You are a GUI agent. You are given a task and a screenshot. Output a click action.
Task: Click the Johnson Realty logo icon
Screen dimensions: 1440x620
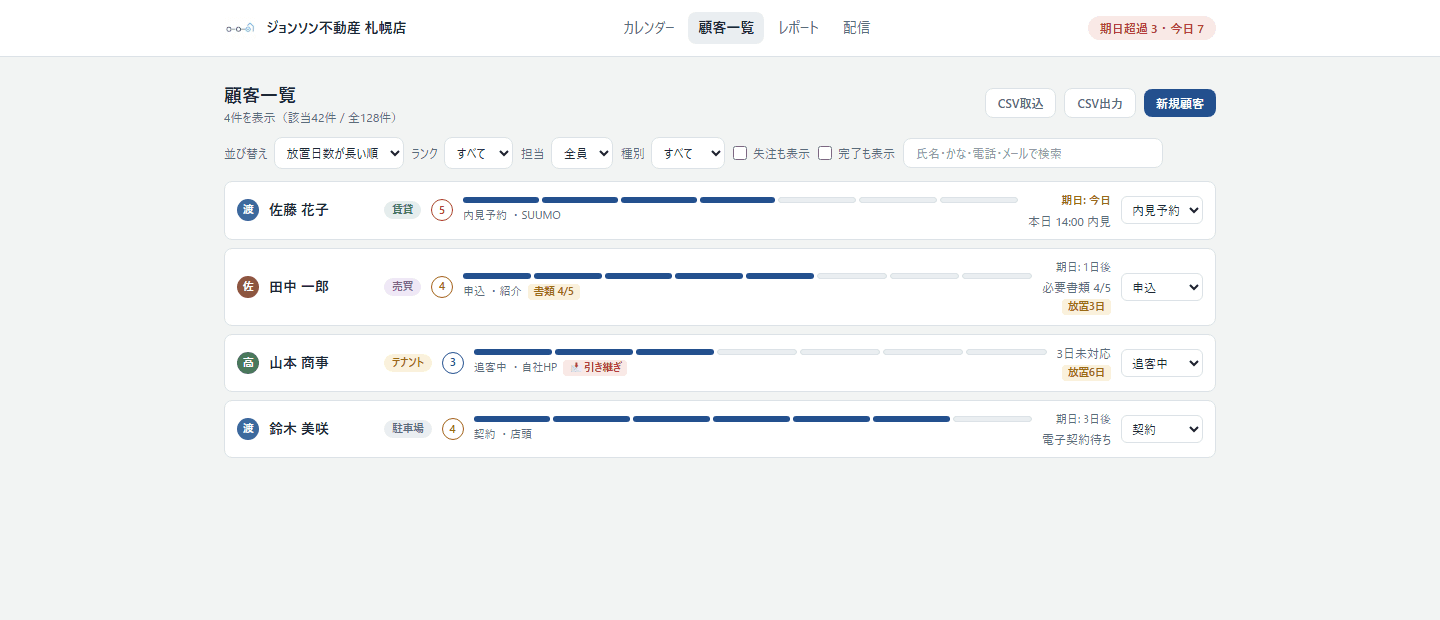[240, 28]
